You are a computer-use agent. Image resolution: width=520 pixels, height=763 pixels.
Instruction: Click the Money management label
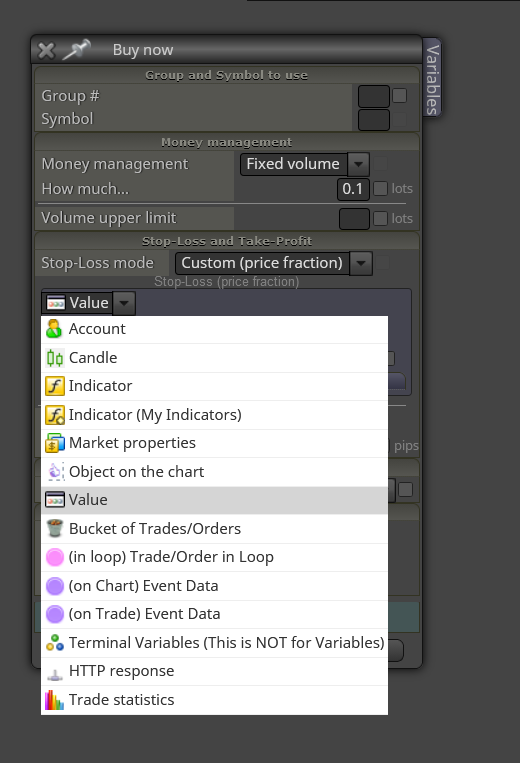click(x=115, y=164)
